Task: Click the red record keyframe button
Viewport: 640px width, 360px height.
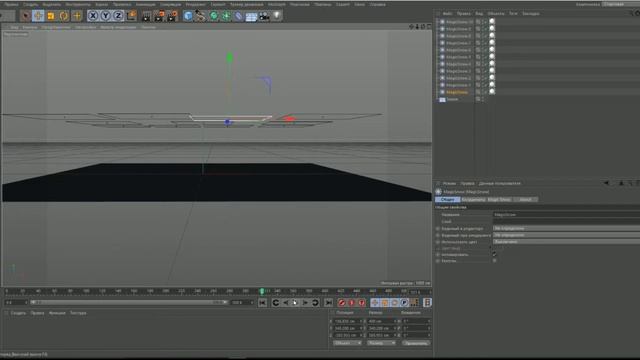Action: pos(342,303)
